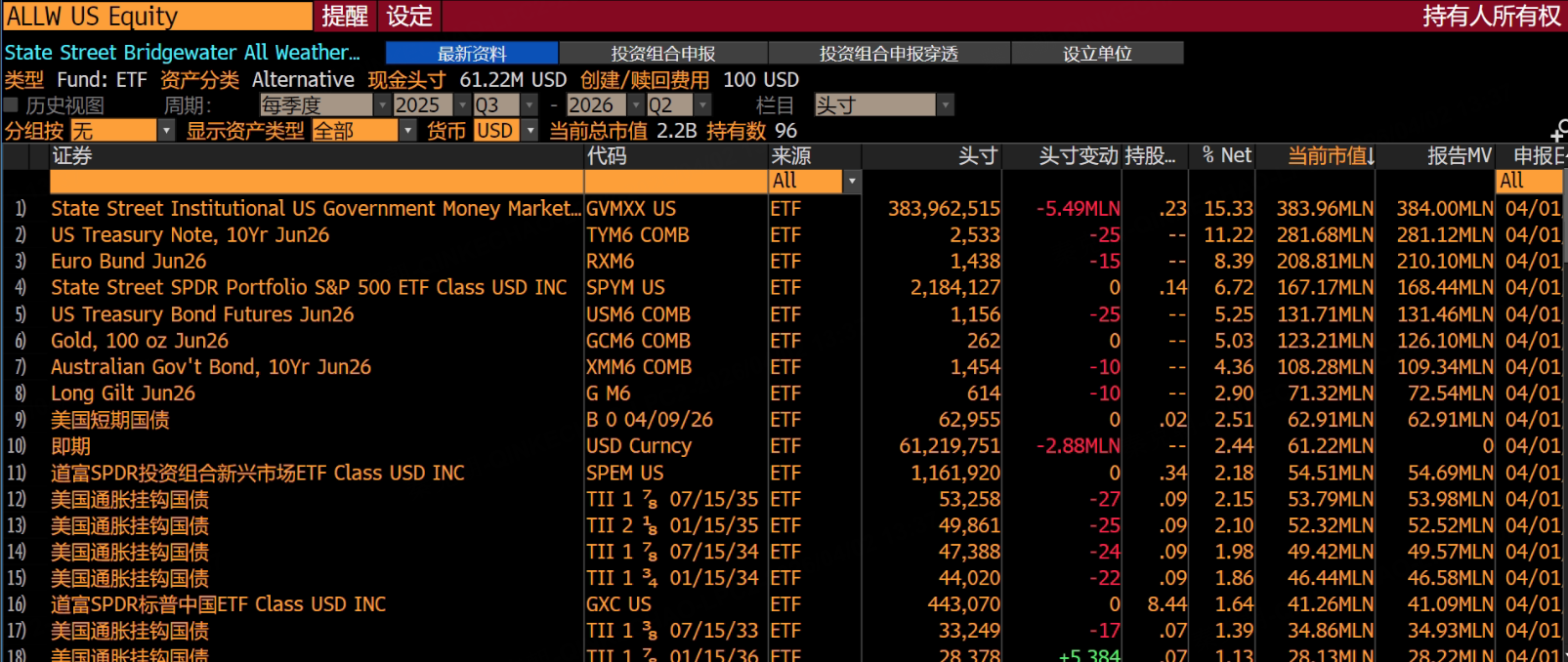Click the 报告MV column header
Screen dimensions: 1568x662
click(1460, 156)
